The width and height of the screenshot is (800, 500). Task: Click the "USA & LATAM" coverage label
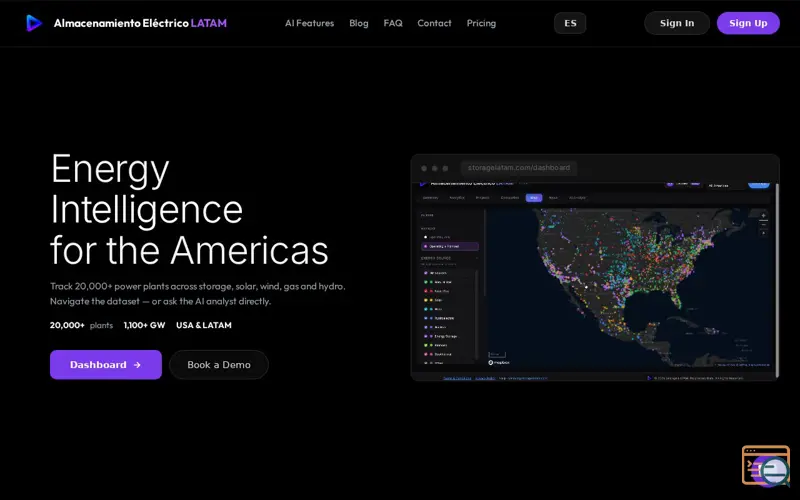click(204, 325)
